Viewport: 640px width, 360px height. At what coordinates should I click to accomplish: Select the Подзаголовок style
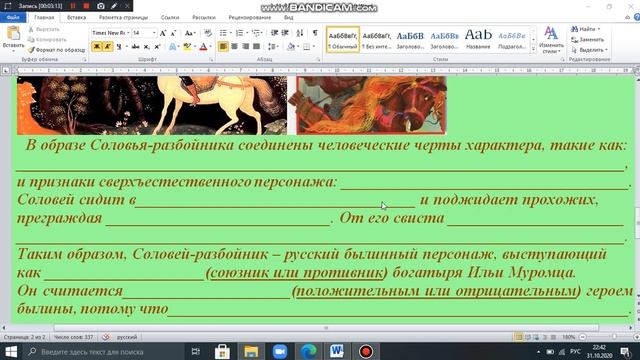click(x=512, y=40)
